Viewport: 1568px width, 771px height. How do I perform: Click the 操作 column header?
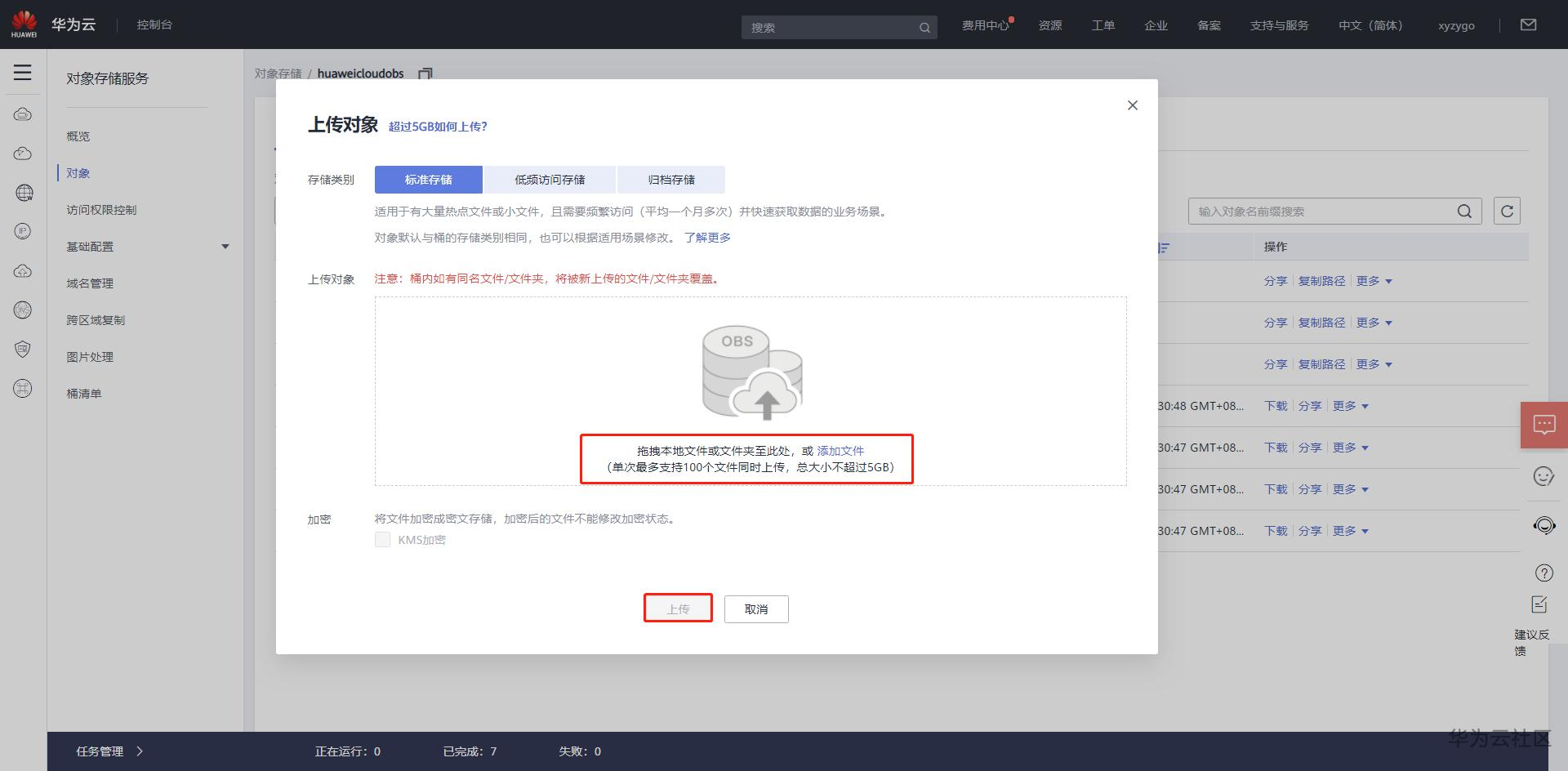click(x=1276, y=247)
